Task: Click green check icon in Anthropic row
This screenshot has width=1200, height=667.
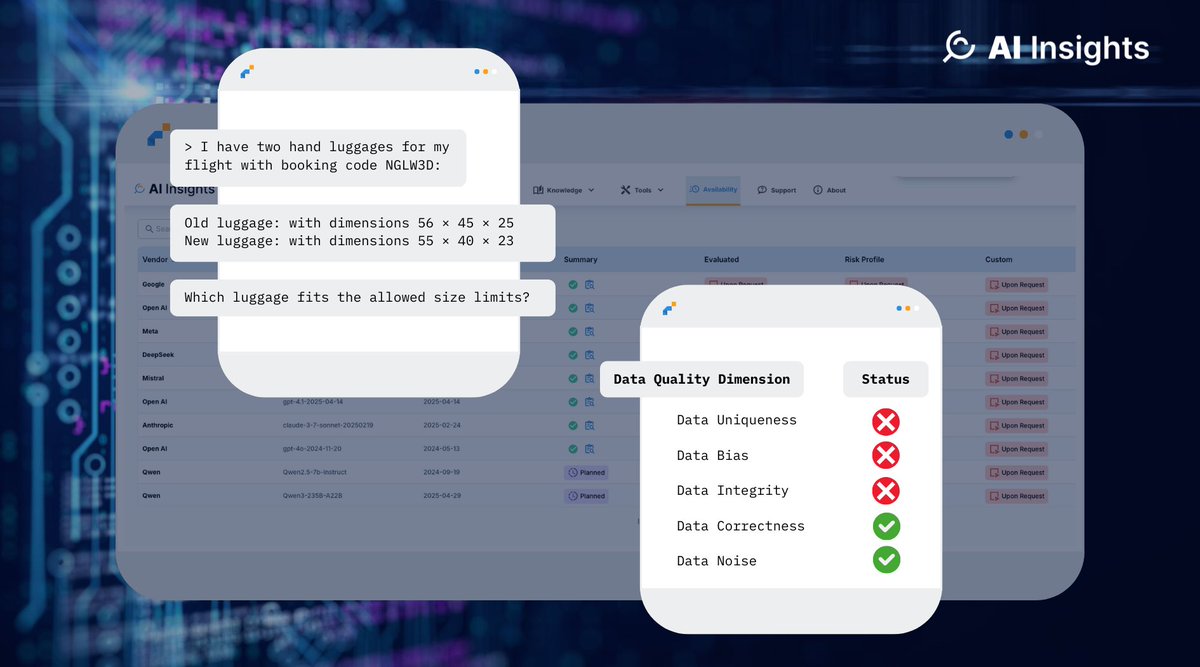Action: click(573, 425)
